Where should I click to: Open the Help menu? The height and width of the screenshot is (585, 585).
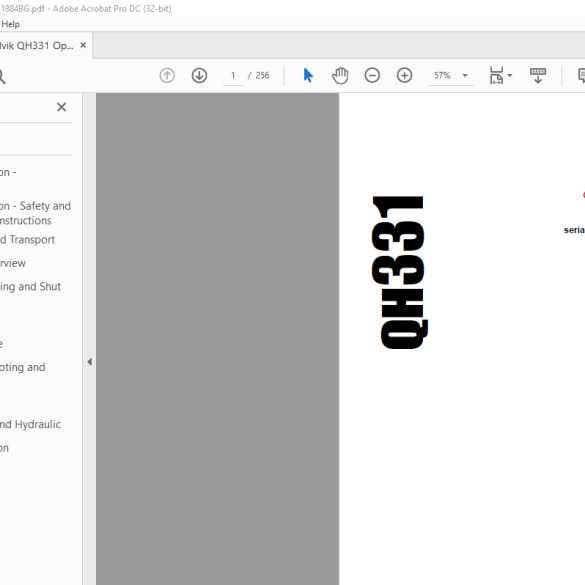(10, 24)
